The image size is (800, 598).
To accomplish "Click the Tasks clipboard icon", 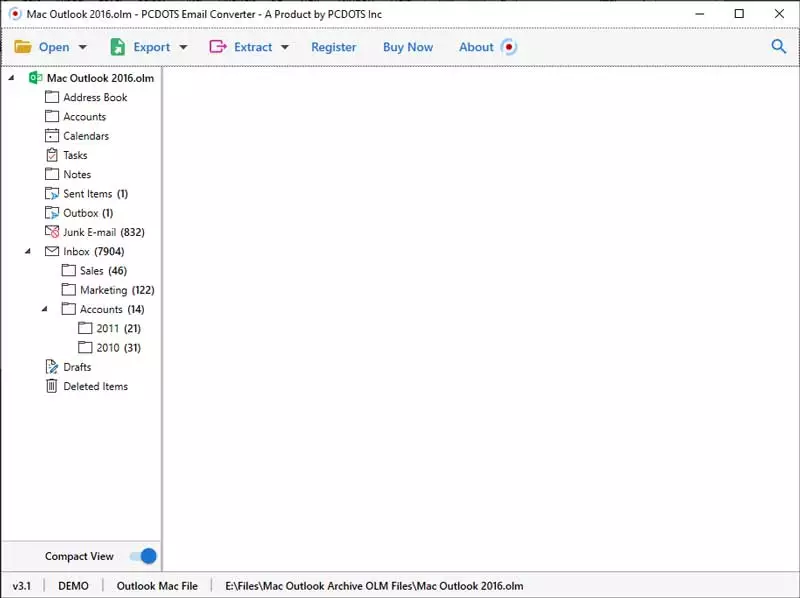I will (x=52, y=155).
